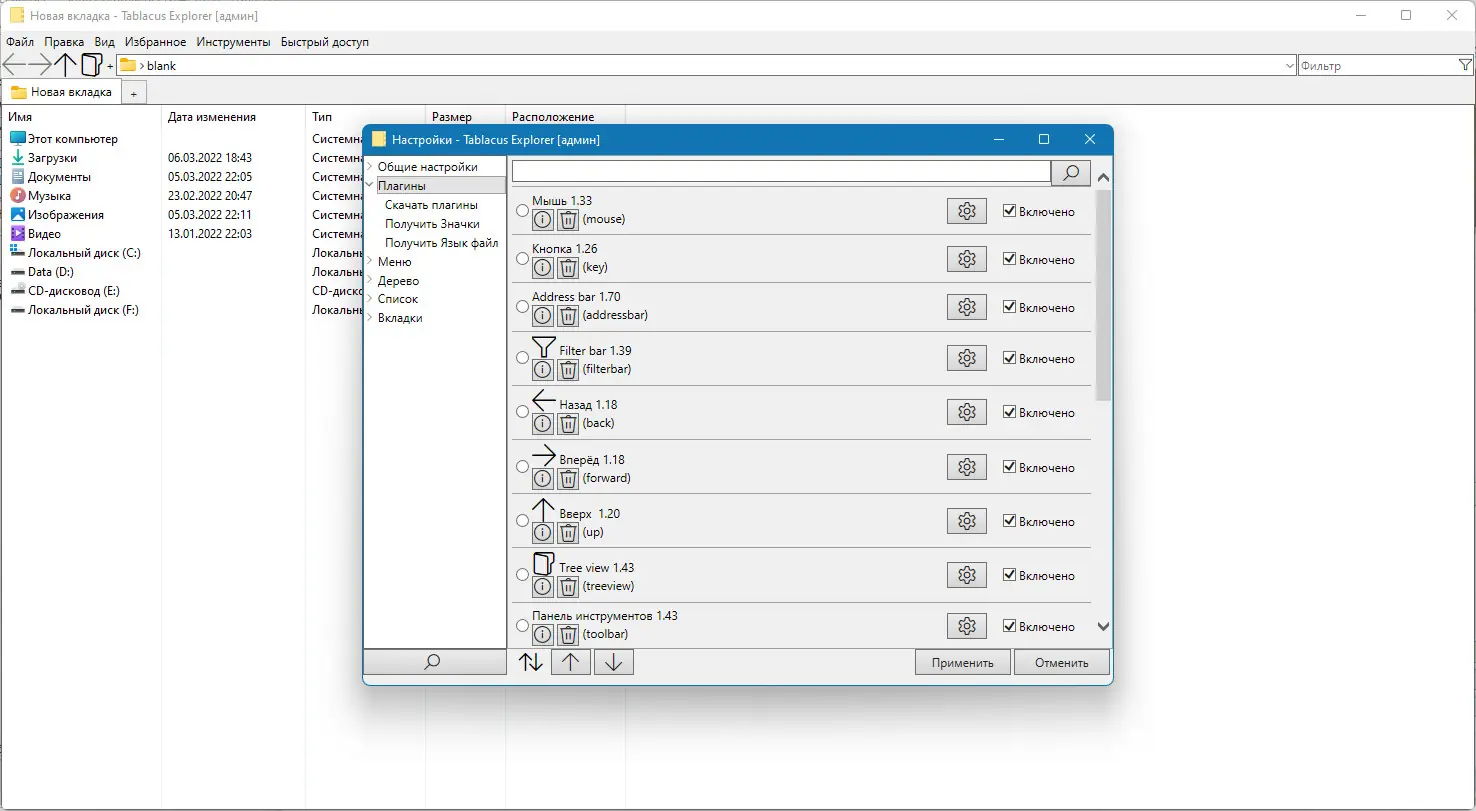Go forward using main toolbar Forward arrow

tap(40, 66)
